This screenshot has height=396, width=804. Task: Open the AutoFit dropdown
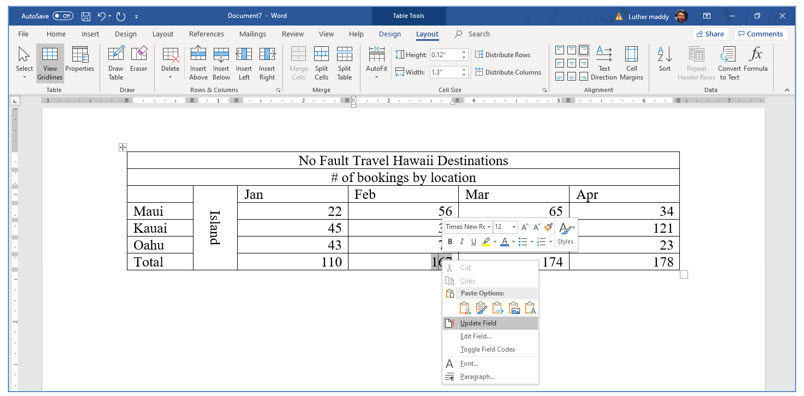tap(376, 63)
